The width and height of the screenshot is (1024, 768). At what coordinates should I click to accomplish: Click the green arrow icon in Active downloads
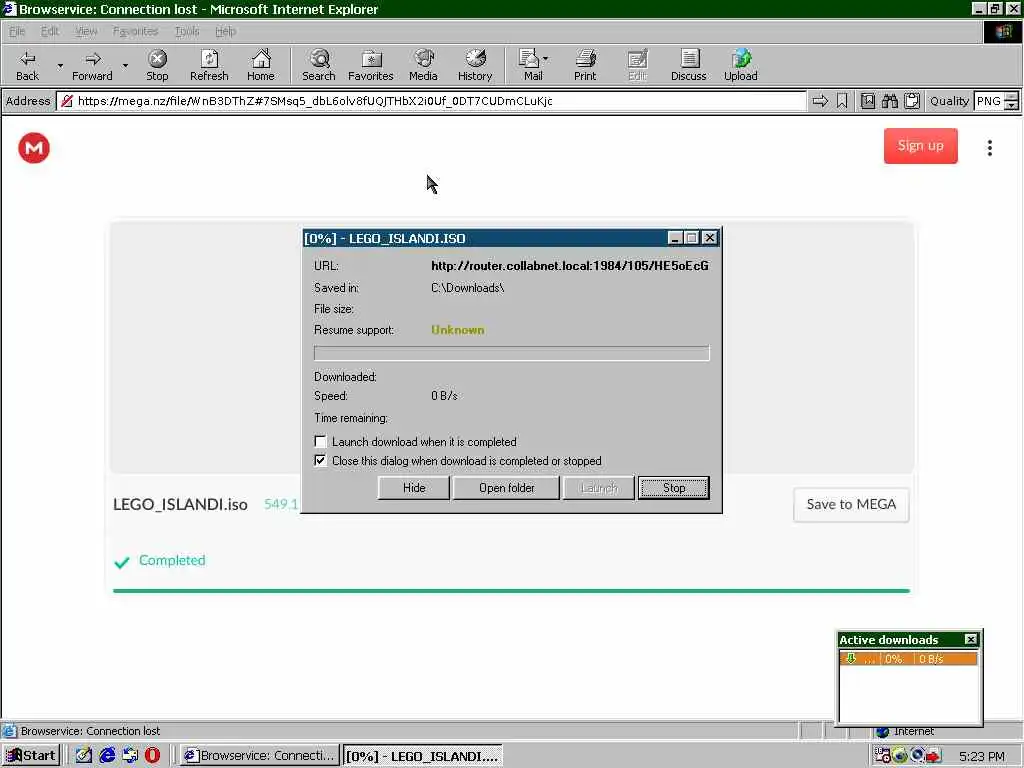pos(850,658)
